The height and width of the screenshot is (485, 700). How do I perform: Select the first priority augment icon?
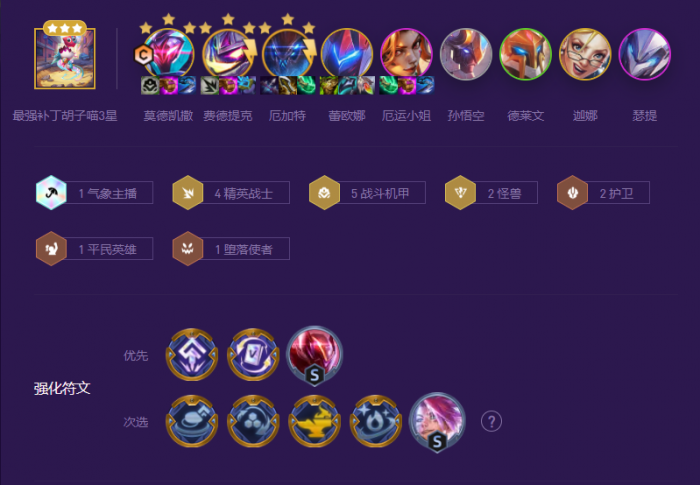192,355
